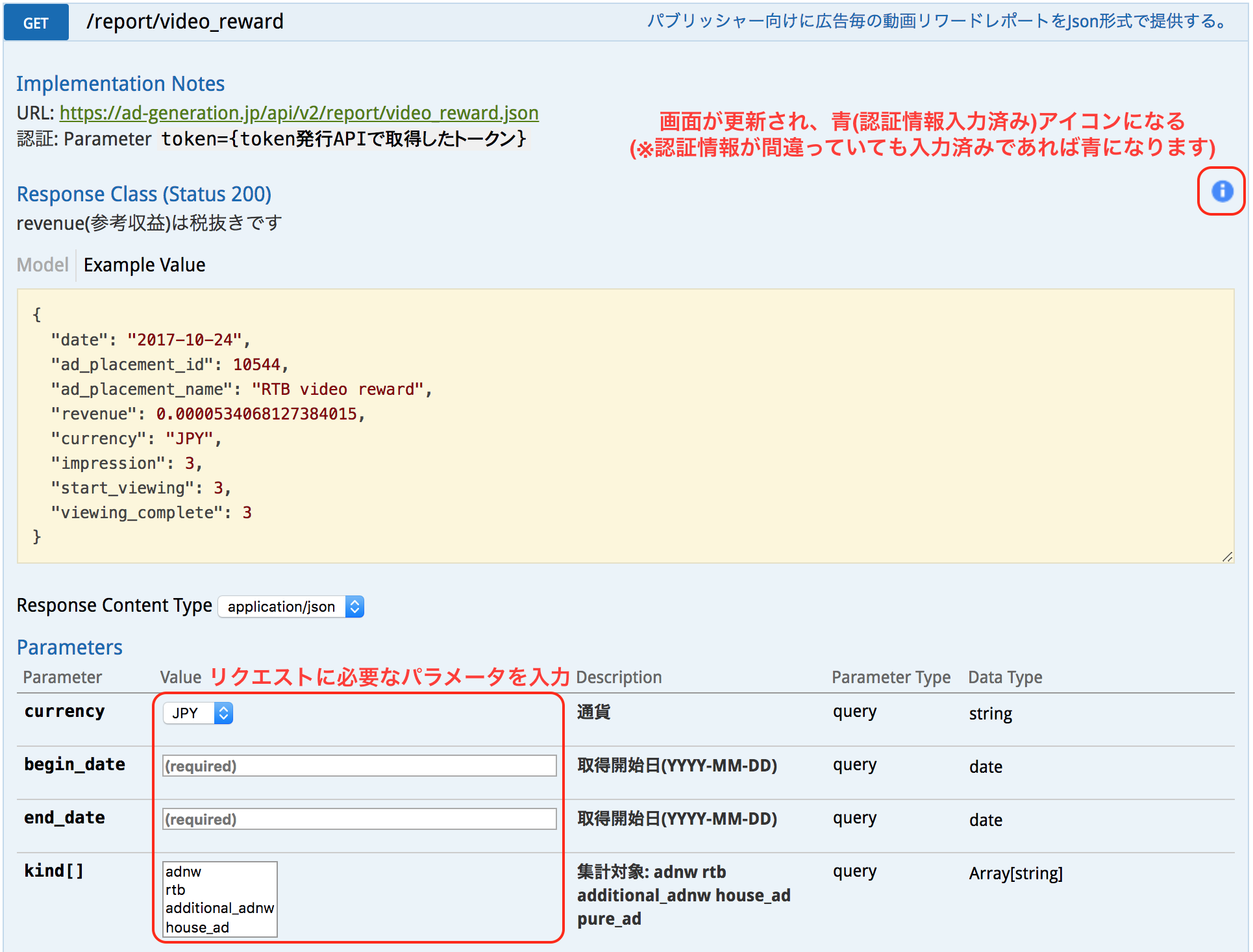Switch to the Model tab
The height and width of the screenshot is (952, 1253).
(x=42, y=264)
